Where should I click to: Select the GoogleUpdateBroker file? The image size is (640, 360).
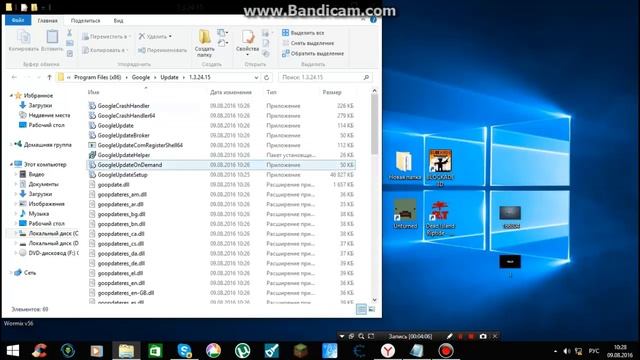tap(119, 135)
